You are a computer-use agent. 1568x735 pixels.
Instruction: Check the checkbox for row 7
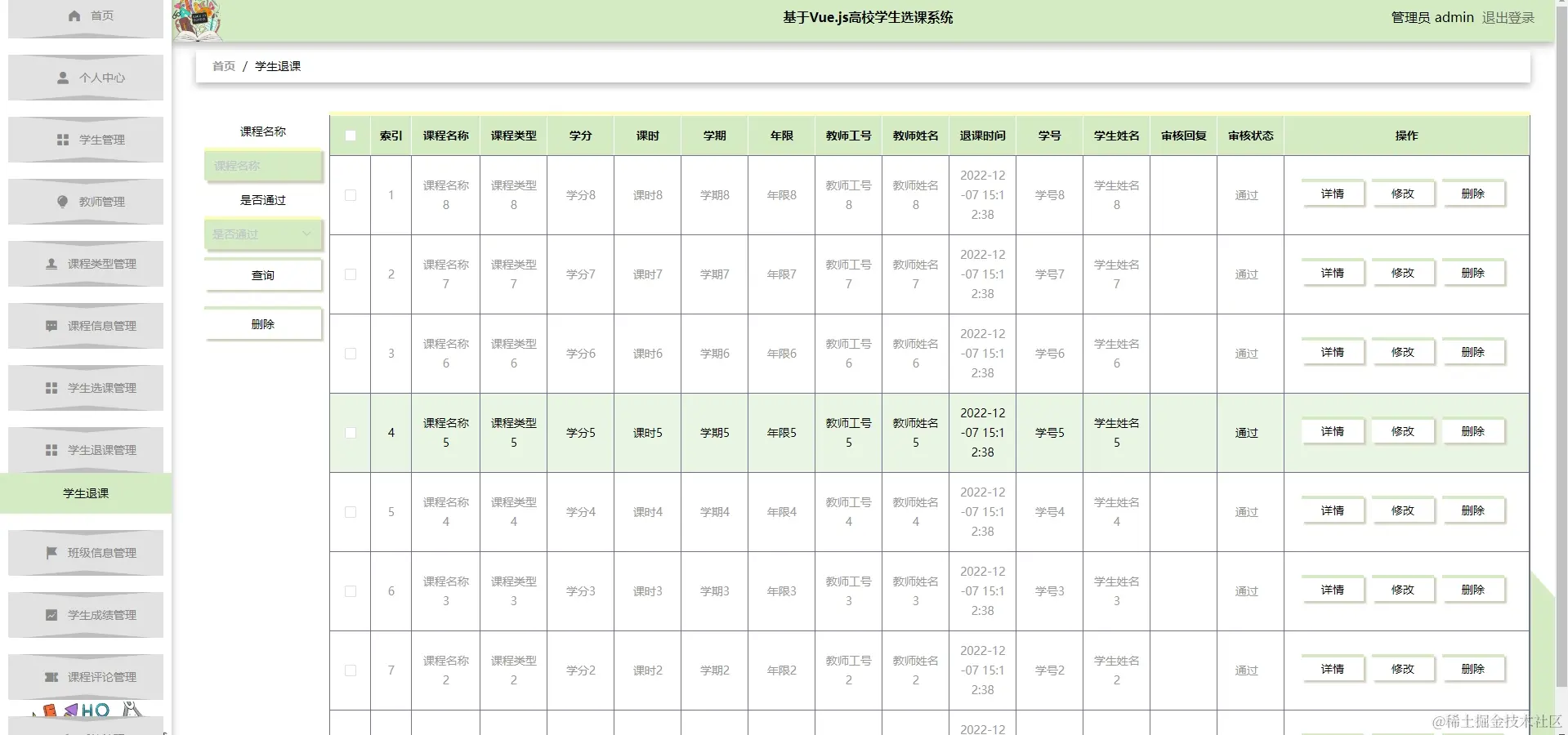(351, 670)
